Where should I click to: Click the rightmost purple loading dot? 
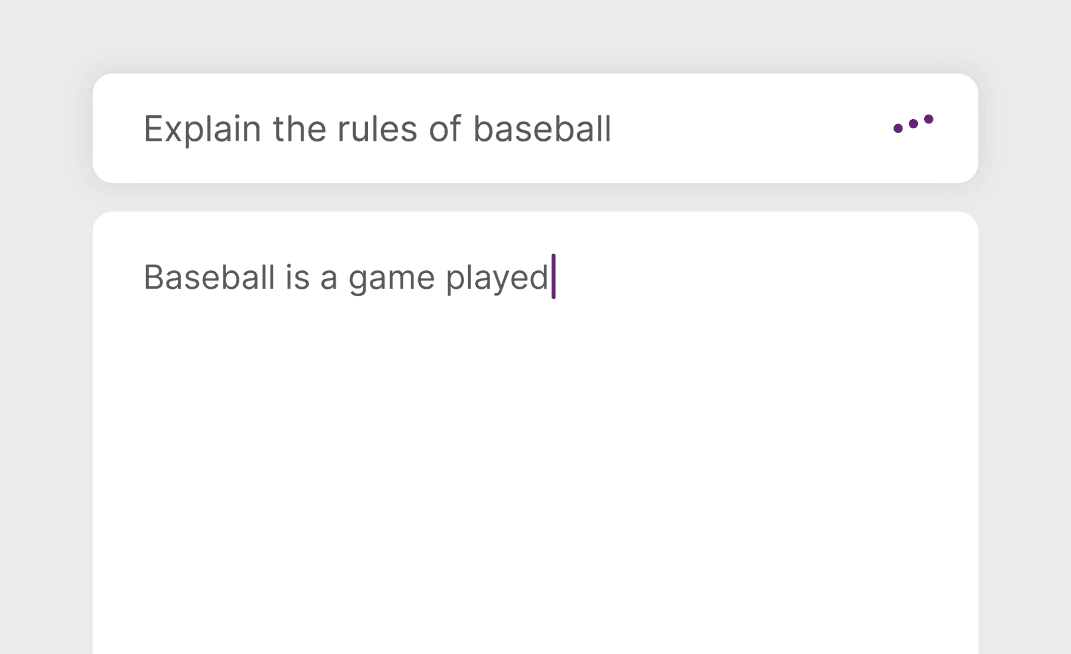929,120
